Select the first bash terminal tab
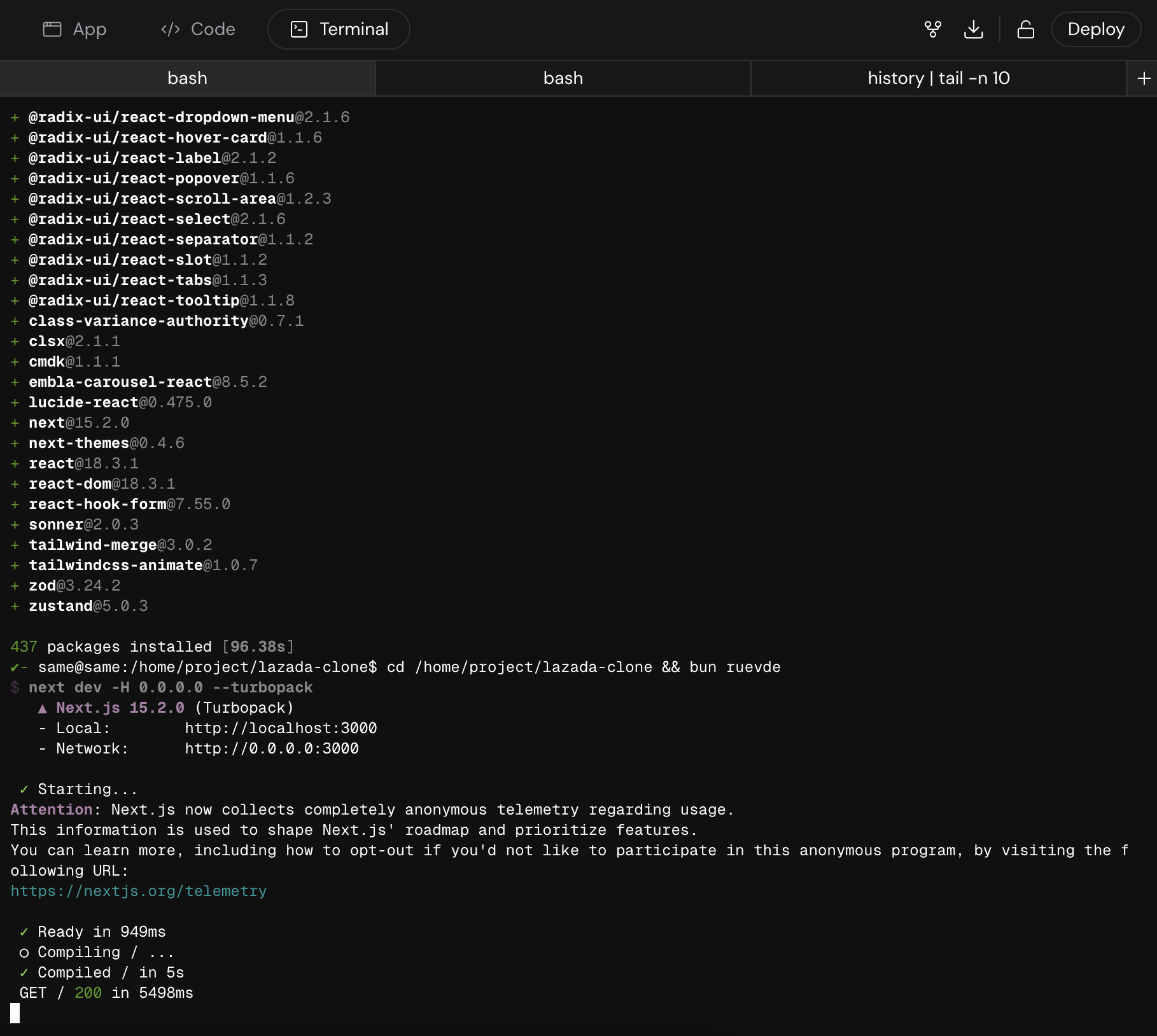 pyautogui.click(x=187, y=78)
